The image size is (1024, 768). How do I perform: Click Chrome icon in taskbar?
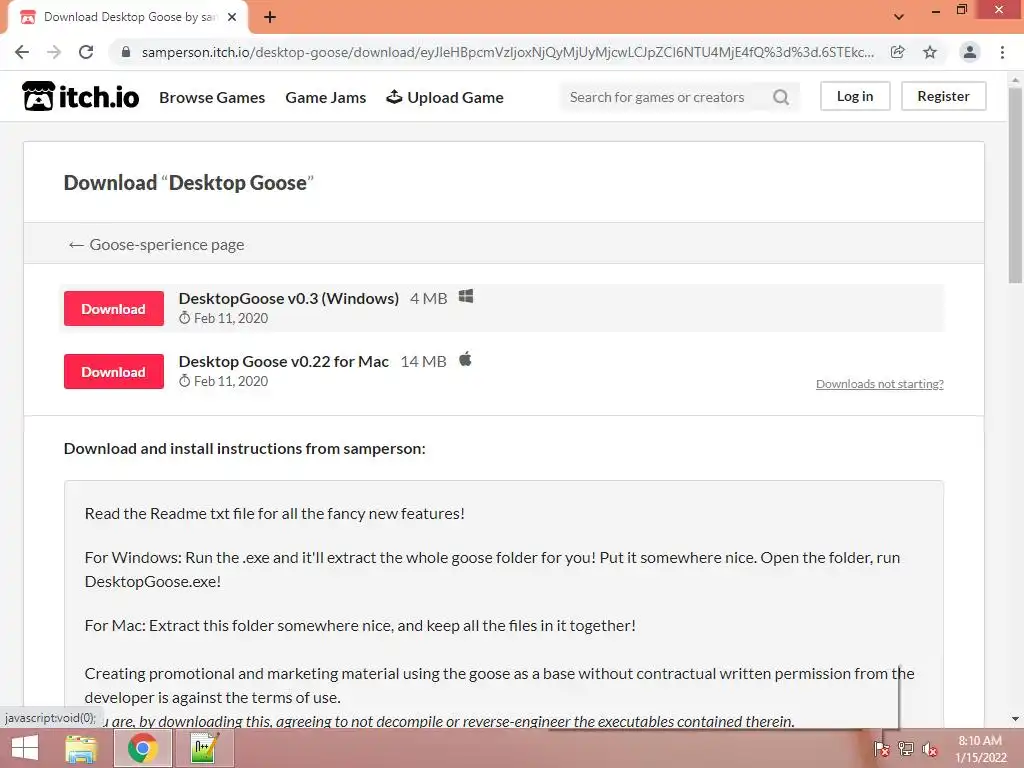tap(142, 748)
